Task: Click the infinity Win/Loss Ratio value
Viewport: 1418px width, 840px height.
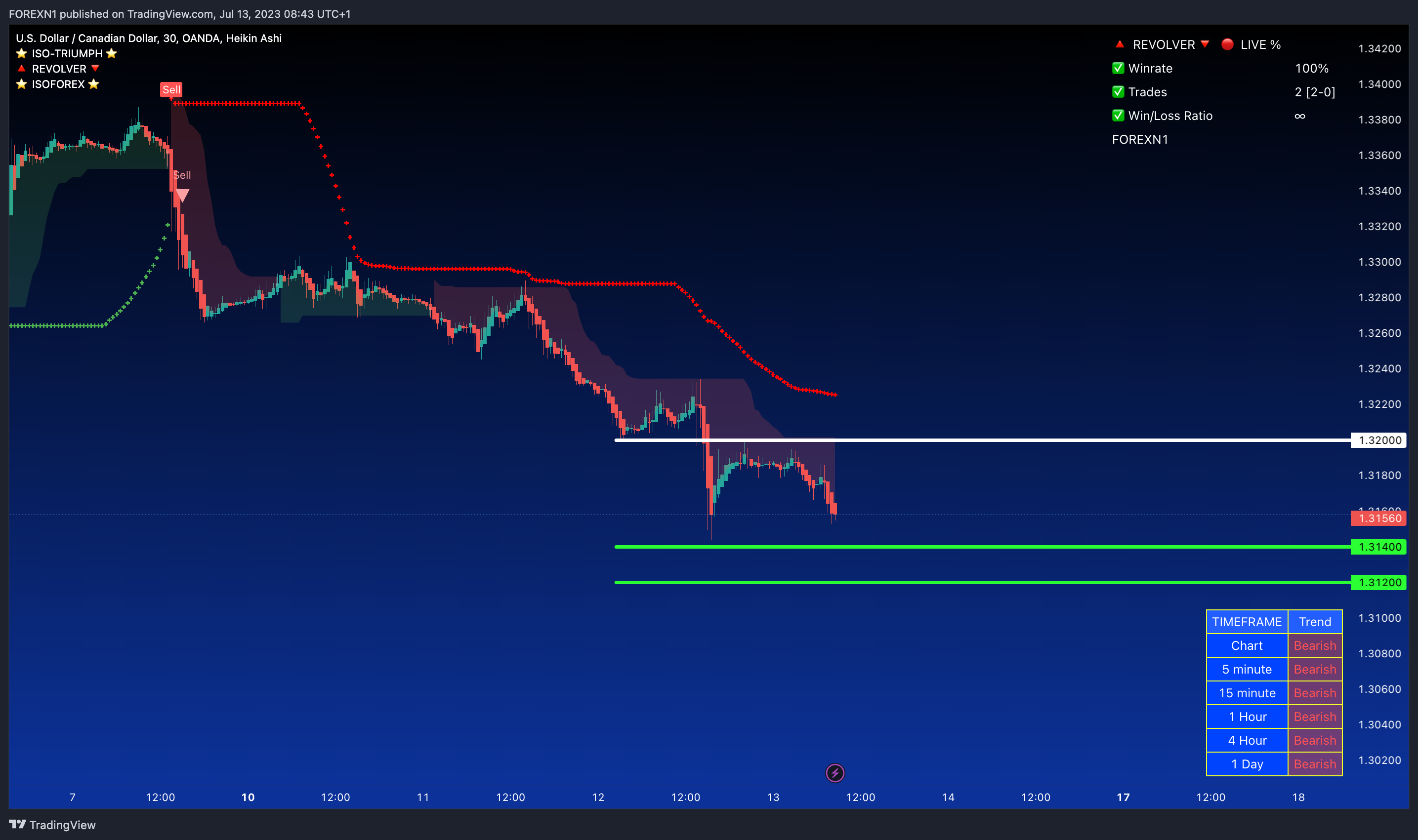Action: click(1299, 116)
